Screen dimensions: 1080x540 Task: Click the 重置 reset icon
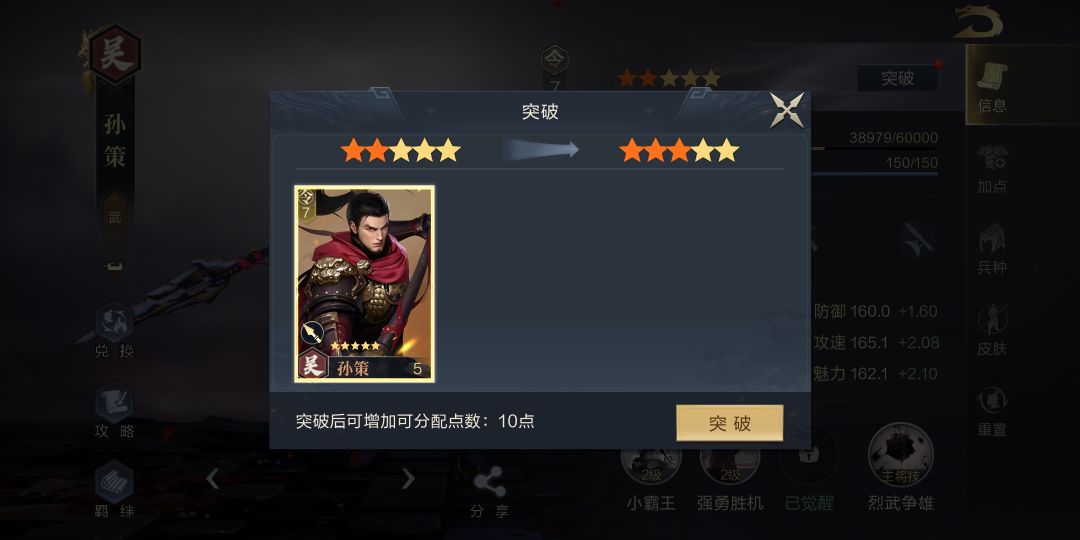(992, 412)
